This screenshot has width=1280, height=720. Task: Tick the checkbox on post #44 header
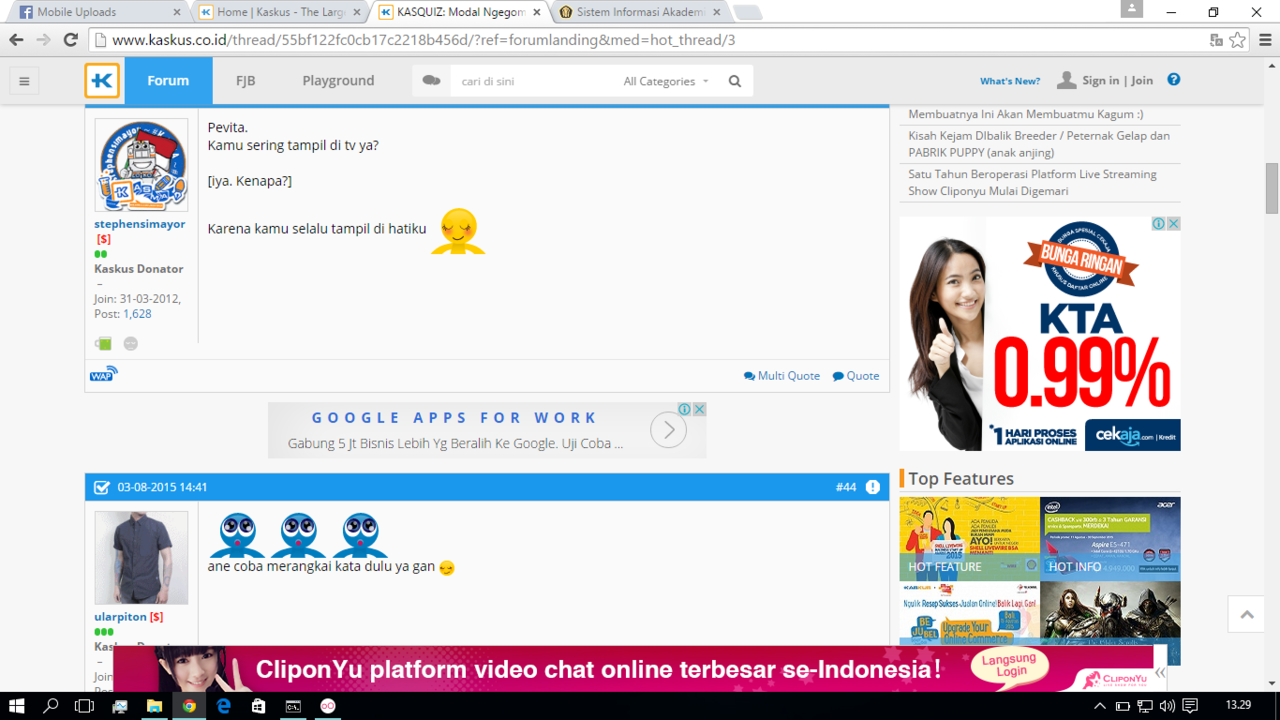pos(101,487)
